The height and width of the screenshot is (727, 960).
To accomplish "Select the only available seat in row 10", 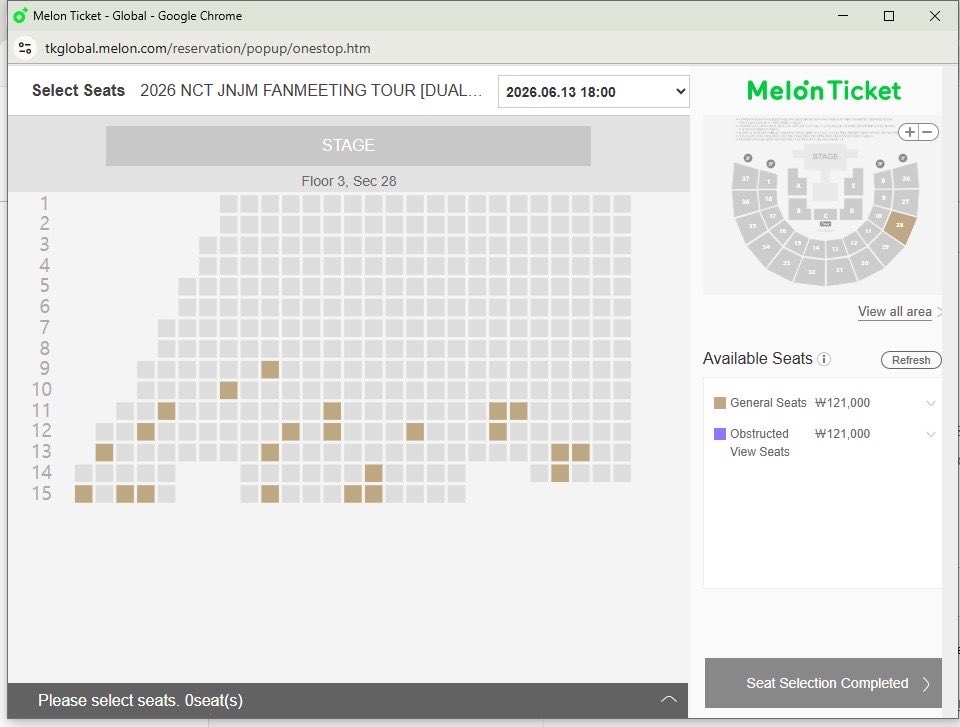I will pos(228,390).
